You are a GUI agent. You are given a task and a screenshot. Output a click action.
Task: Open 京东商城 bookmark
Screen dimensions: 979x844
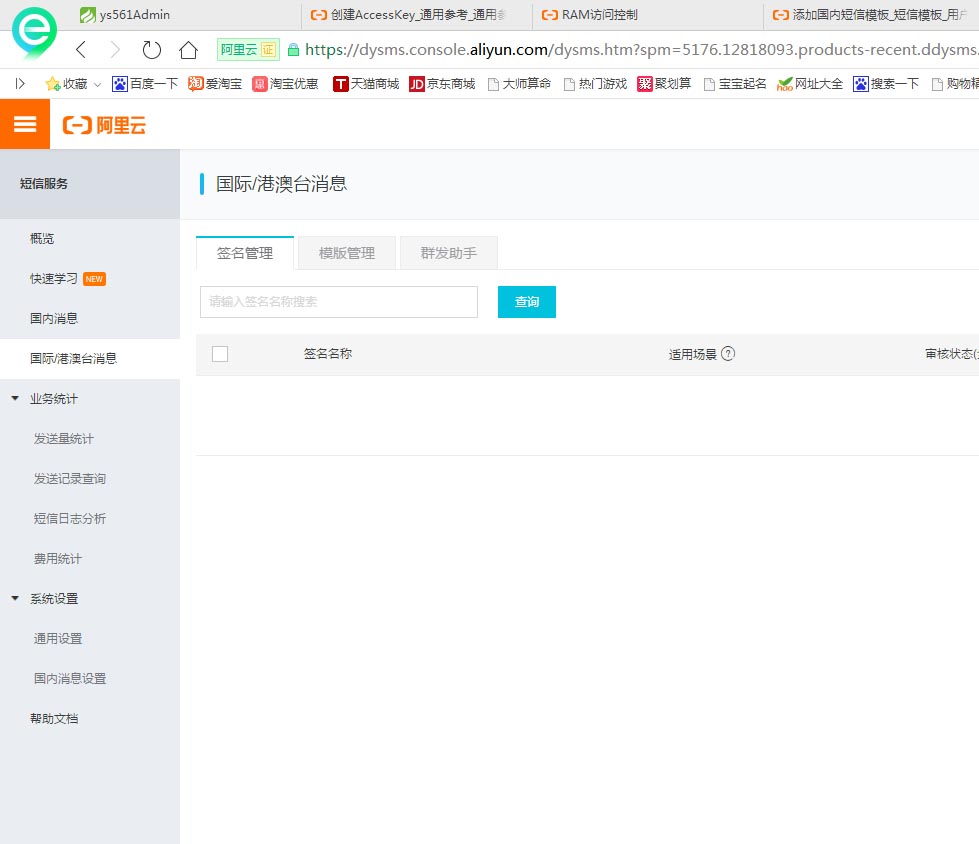[x=442, y=84]
